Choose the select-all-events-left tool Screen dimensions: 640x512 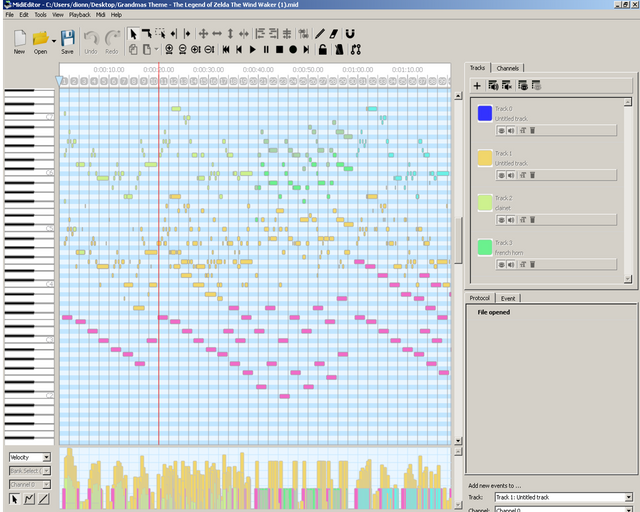(173, 33)
